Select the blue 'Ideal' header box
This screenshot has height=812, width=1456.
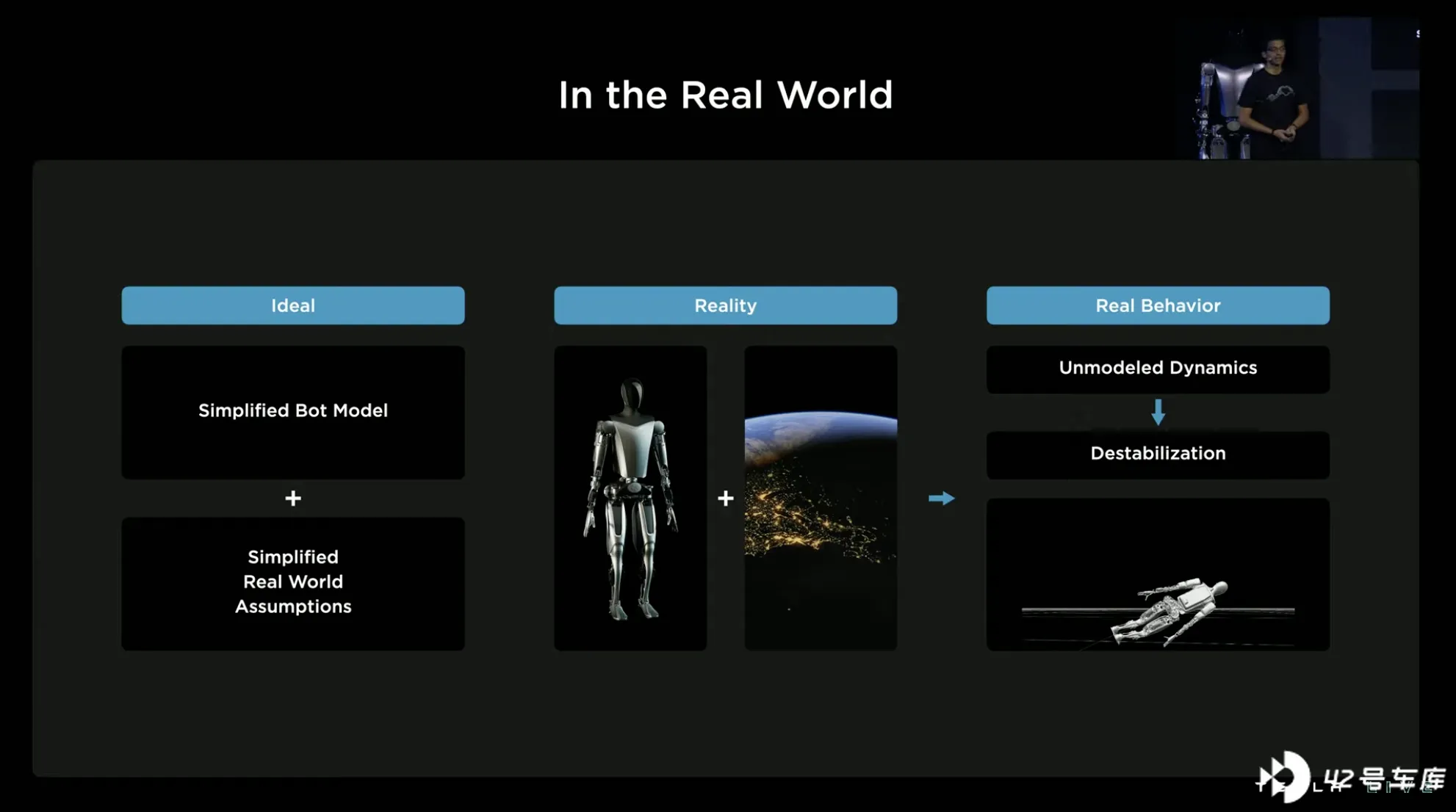[x=293, y=305]
